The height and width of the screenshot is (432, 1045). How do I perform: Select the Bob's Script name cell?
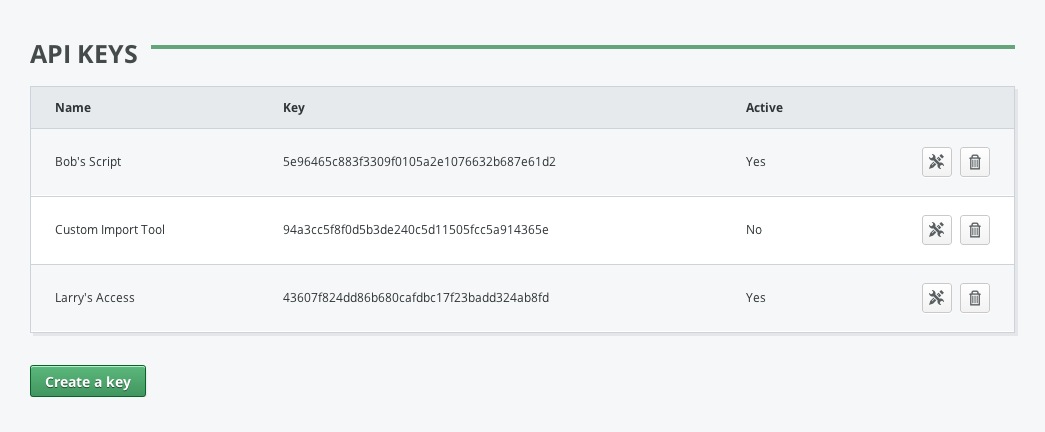pyautogui.click(x=88, y=162)
